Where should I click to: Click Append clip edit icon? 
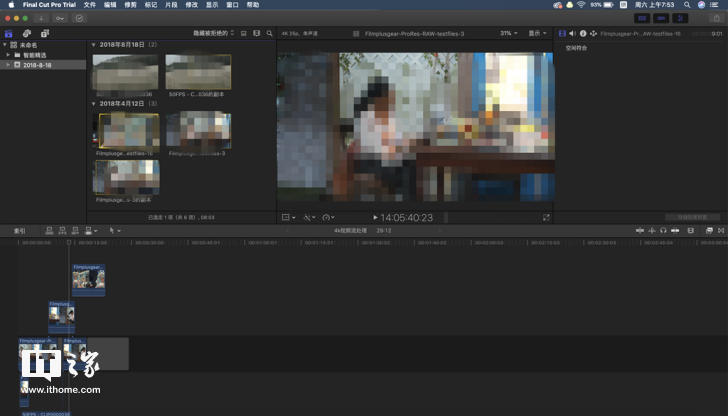[x=75, y=231]
